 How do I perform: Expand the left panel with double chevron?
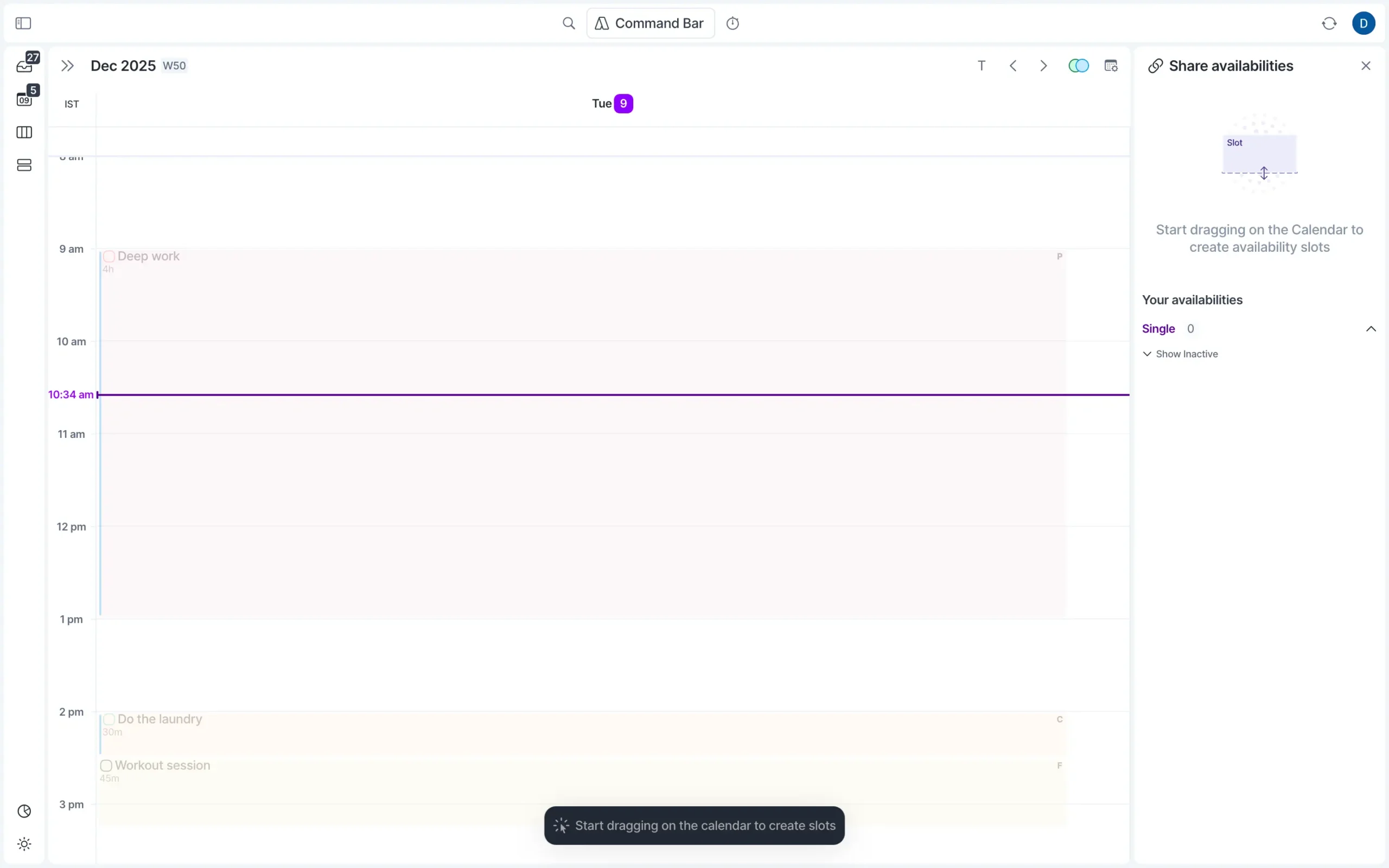[x=67, y=65]
